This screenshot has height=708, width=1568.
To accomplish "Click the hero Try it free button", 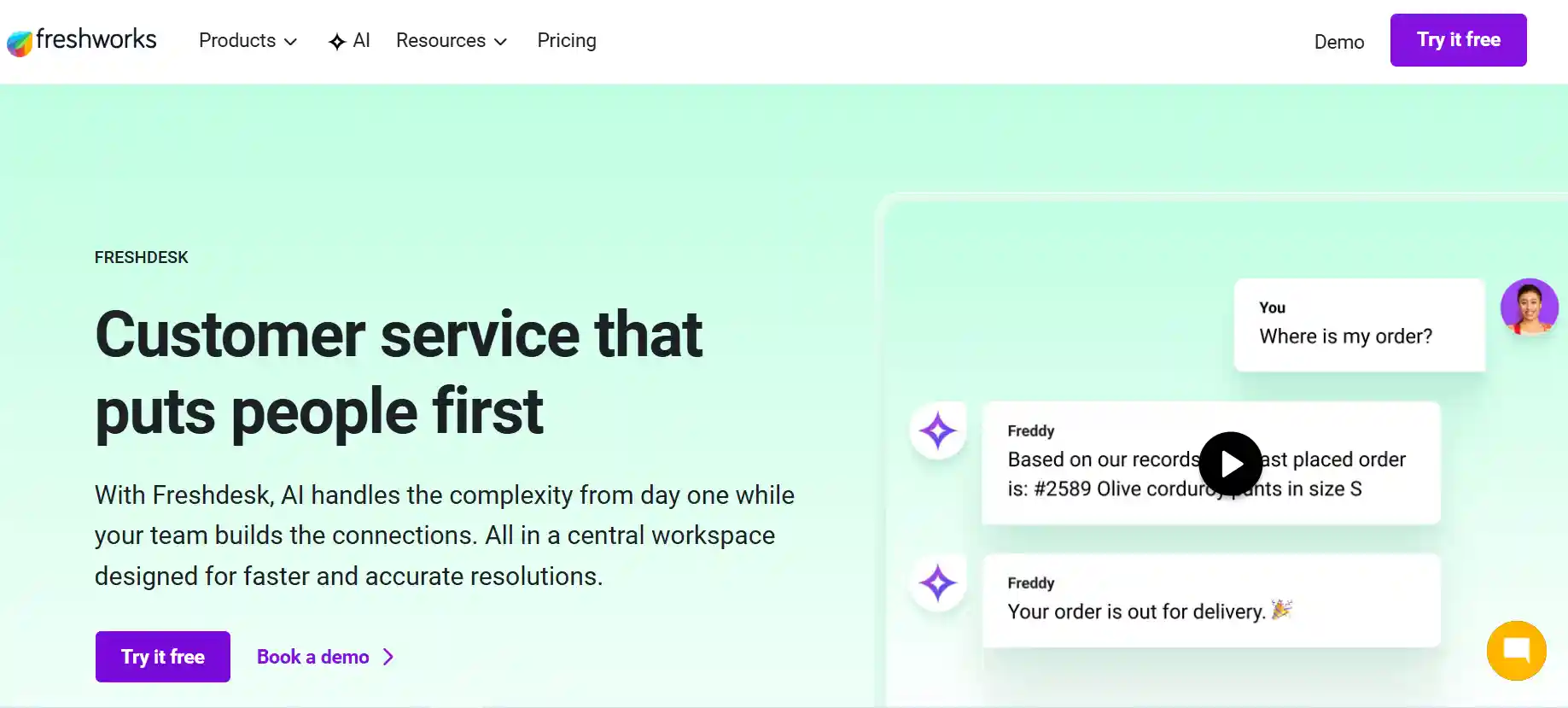I will (163, 657).
